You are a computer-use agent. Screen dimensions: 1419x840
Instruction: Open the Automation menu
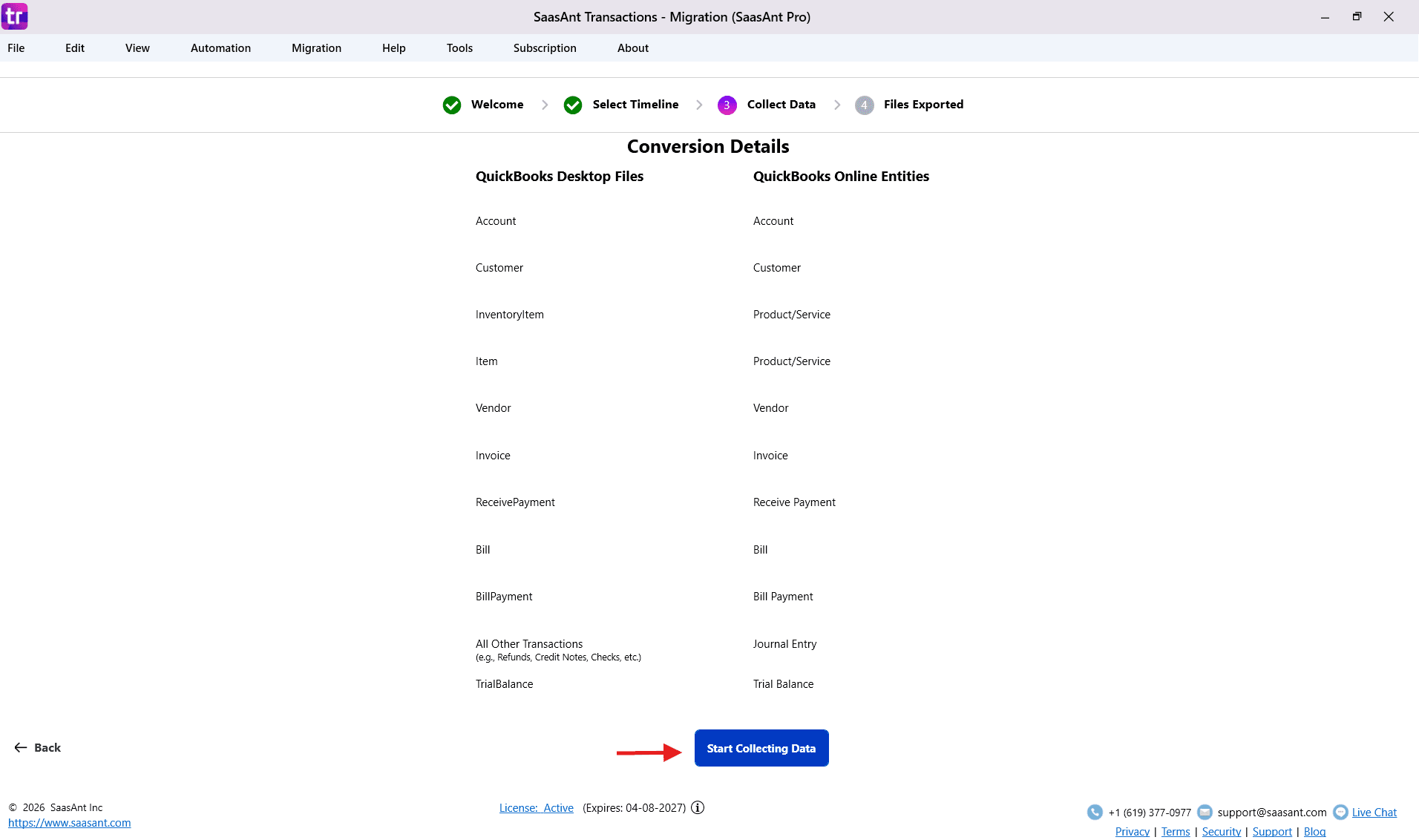(220, 48)
